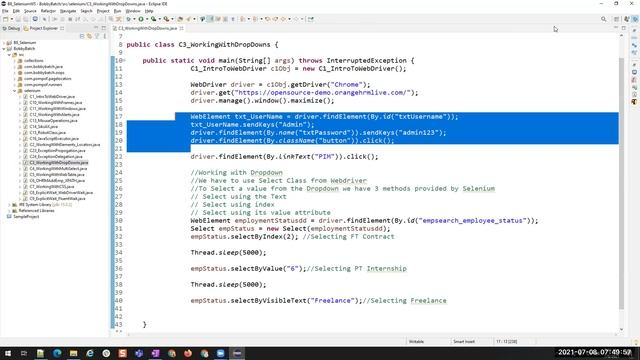Collapse the BobbyBatch project
The width and height of the screenshot is (640, 360).
(4, 49)
